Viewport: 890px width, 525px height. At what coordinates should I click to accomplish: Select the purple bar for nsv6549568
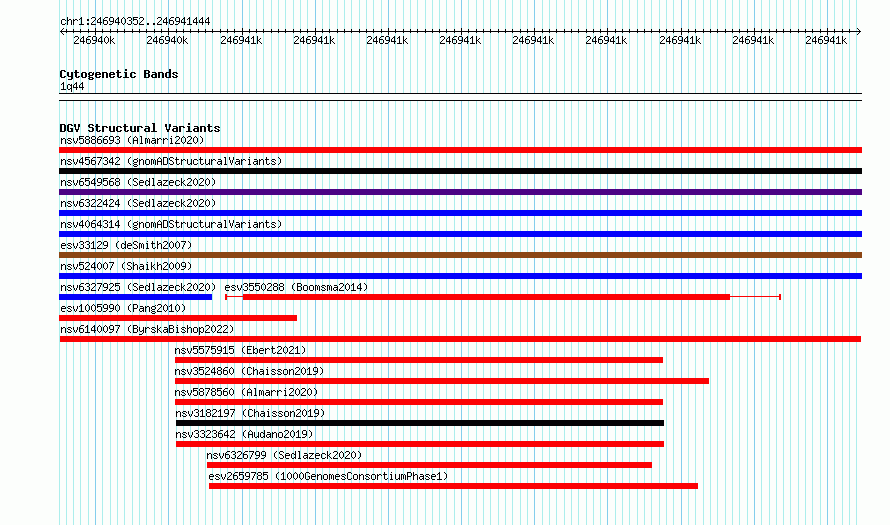(460, 192)
